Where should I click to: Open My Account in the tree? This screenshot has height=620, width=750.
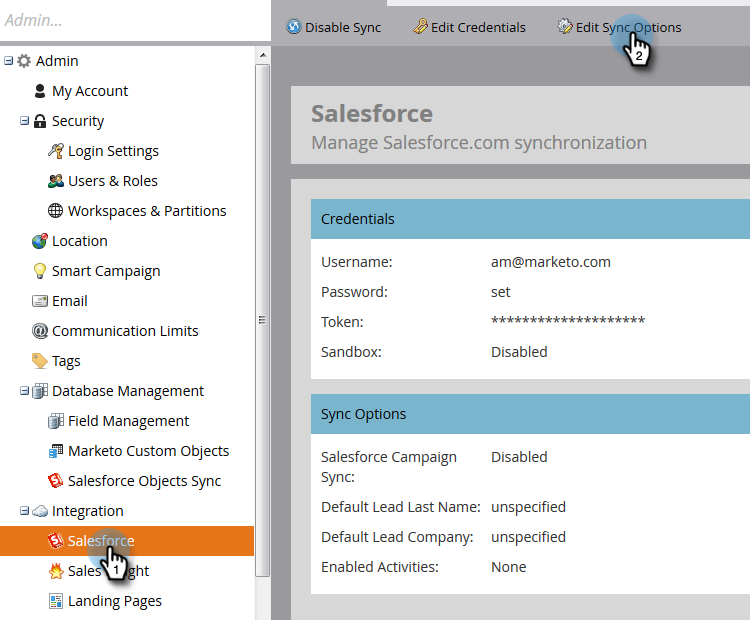pyautogui.click(x=90, y=91)
